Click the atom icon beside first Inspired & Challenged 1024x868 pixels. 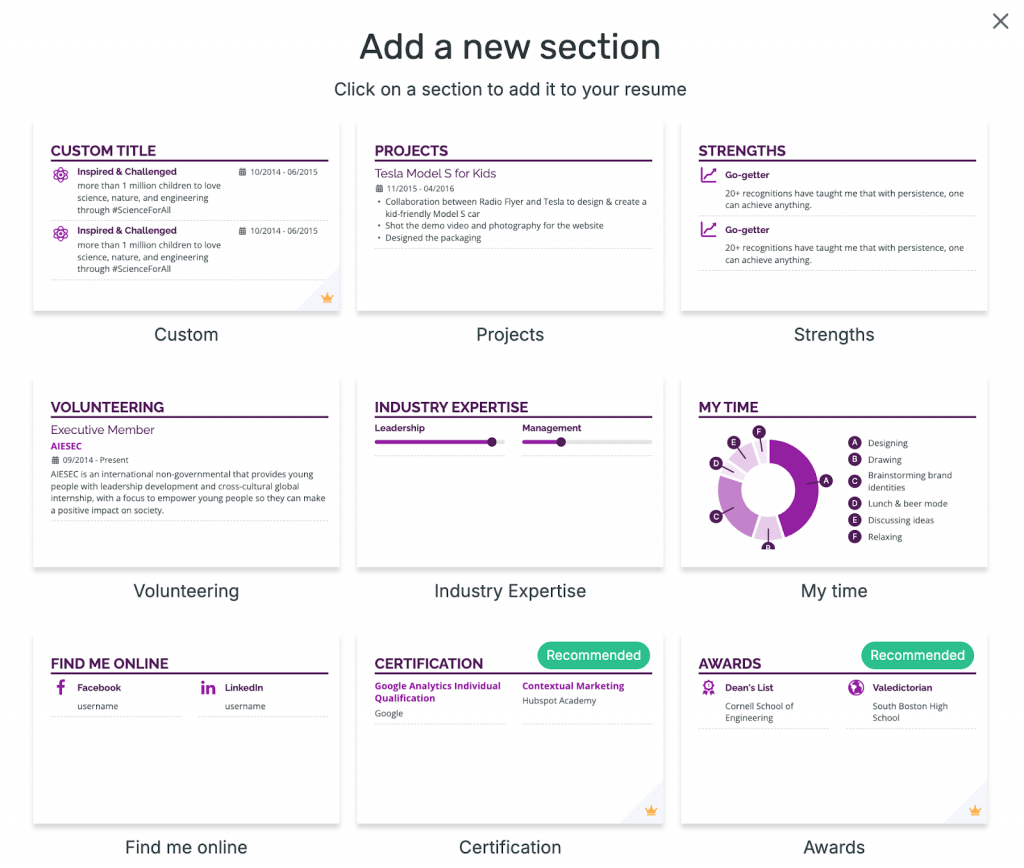click(x=61, y=175)
